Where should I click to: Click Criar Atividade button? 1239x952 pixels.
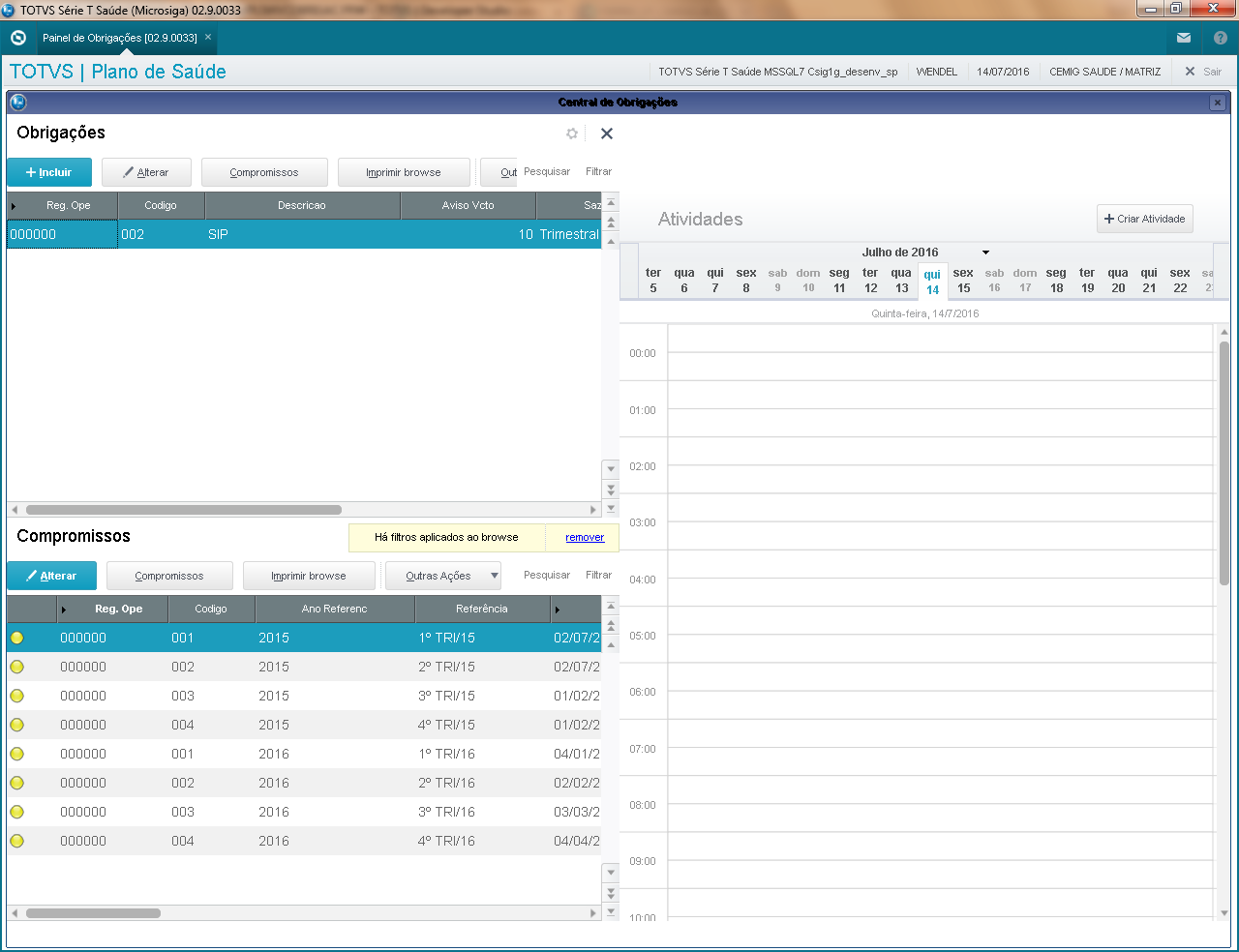[1144, 219]
